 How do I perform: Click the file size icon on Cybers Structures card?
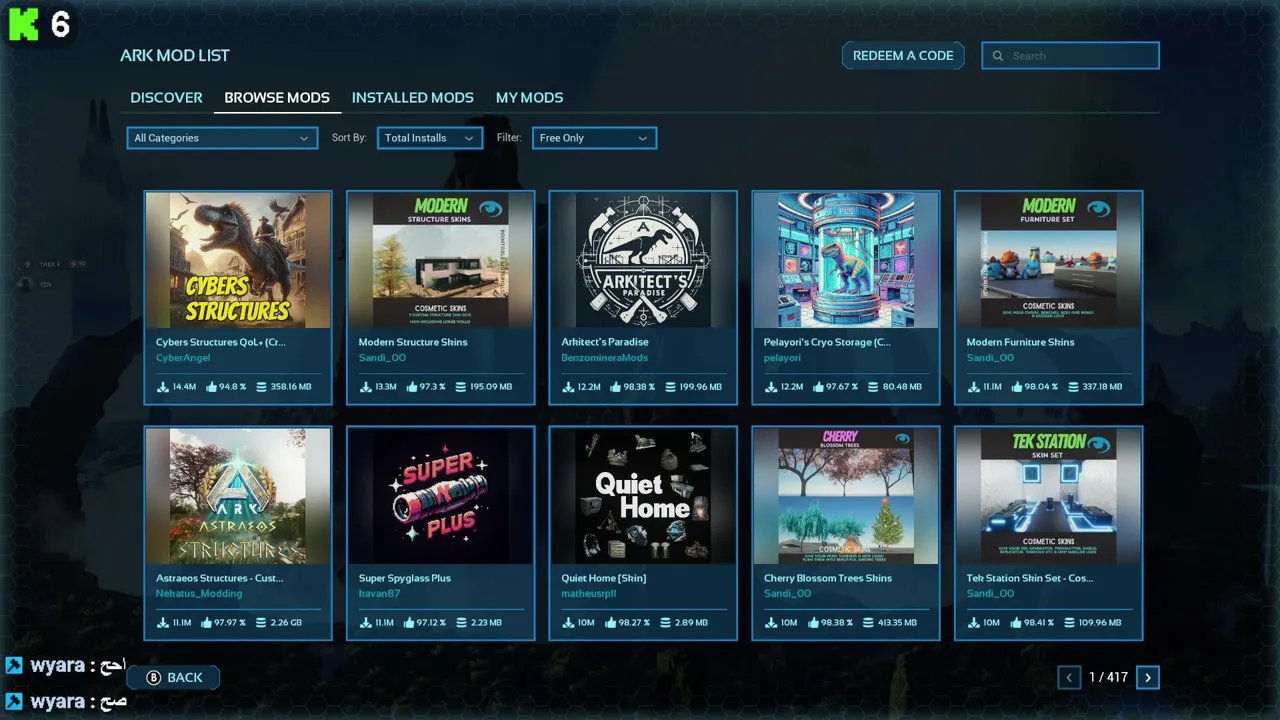261,387
